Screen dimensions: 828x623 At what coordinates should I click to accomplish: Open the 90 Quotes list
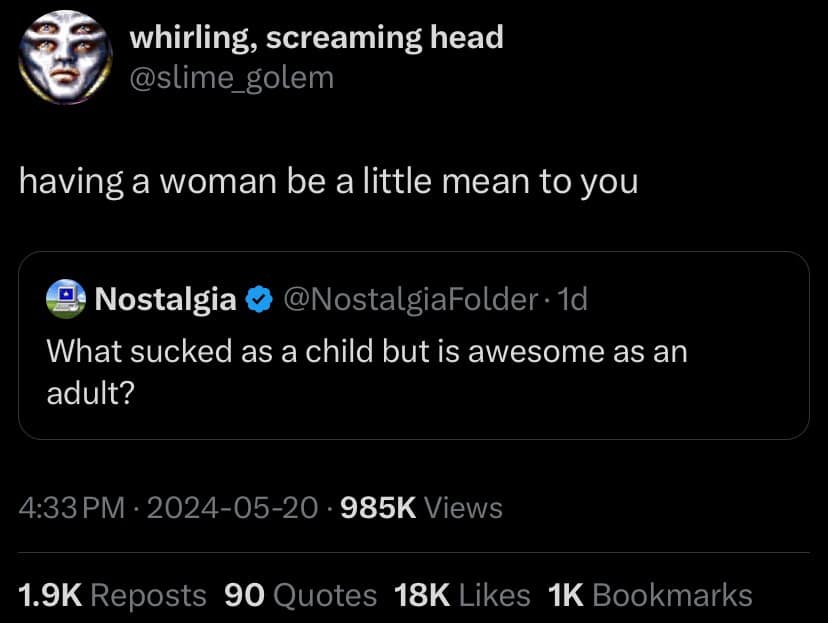300,596
